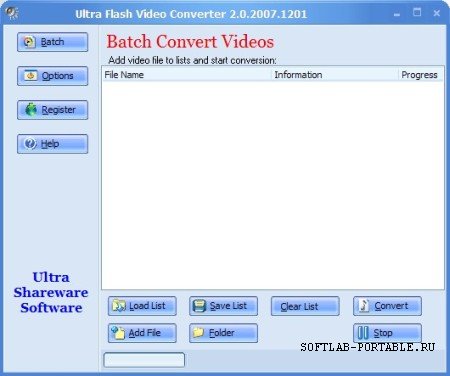The width and height of the screenshot is (450, 376).
Task: Click the Load List button
Action: (x=142, y=306)
